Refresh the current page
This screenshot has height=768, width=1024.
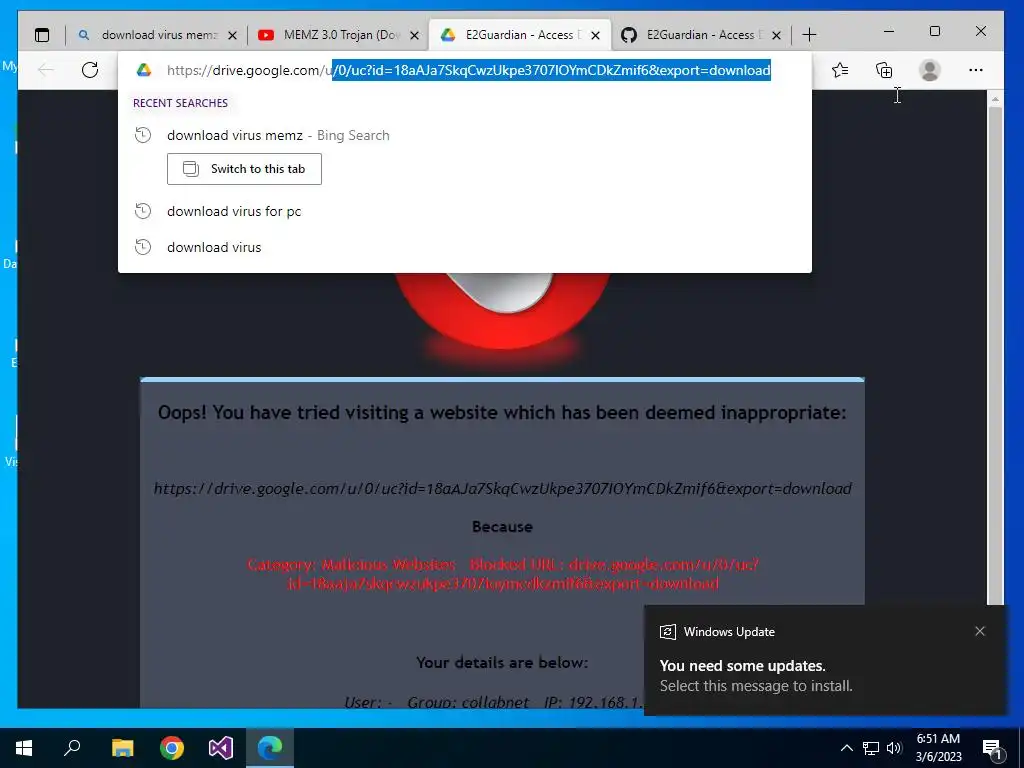tap(90, 70)
